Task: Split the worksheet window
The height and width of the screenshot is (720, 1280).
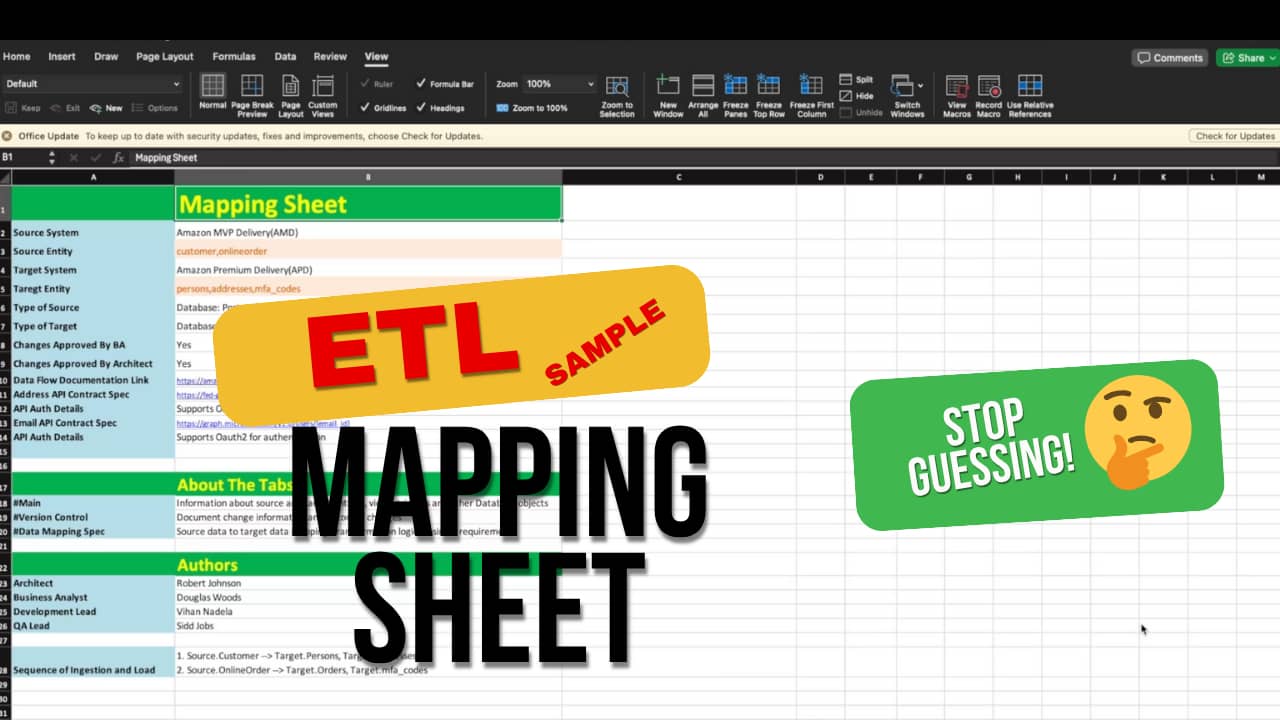Action: click(x=857, y=80)
